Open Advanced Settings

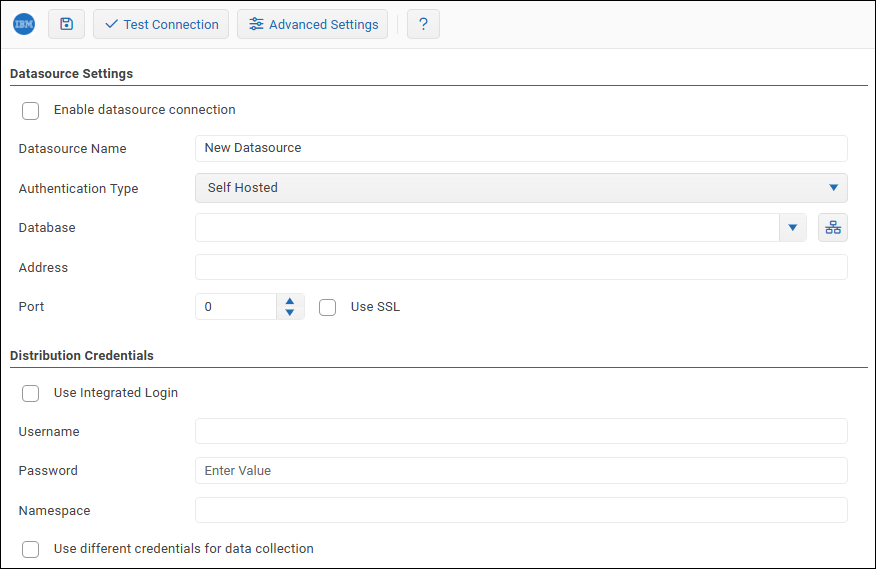coord(312,24)
